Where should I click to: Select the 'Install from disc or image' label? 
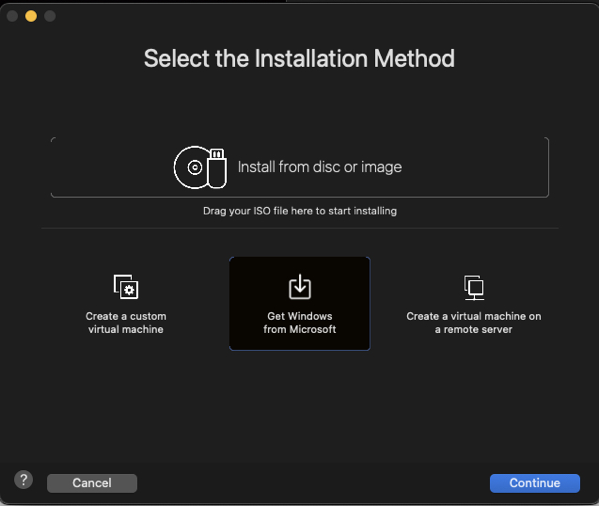pos(320,167)
